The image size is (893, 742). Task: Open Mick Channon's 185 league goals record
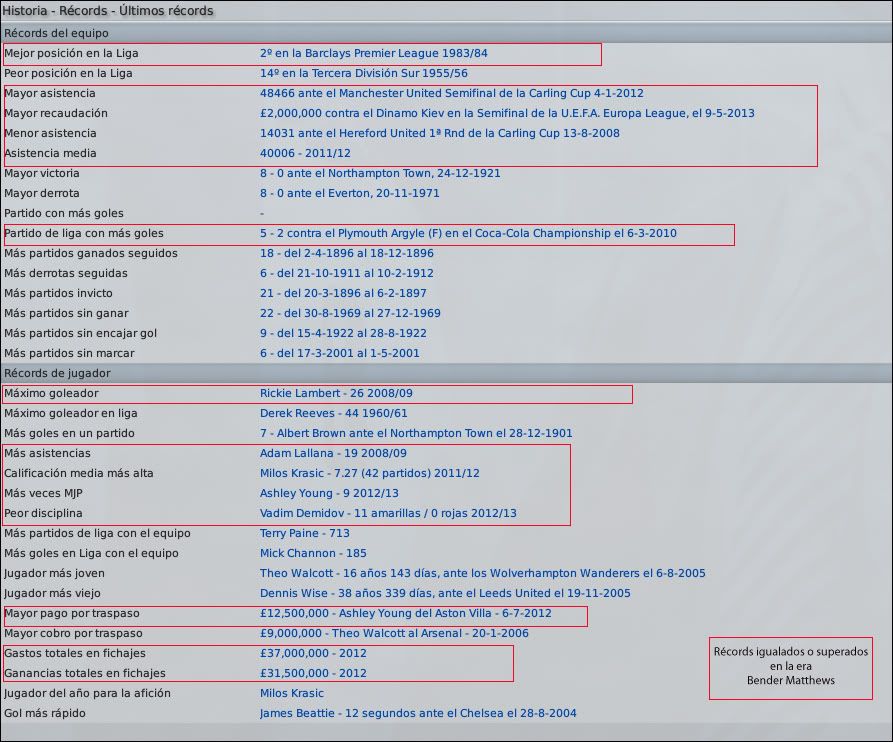pos(313,554)
